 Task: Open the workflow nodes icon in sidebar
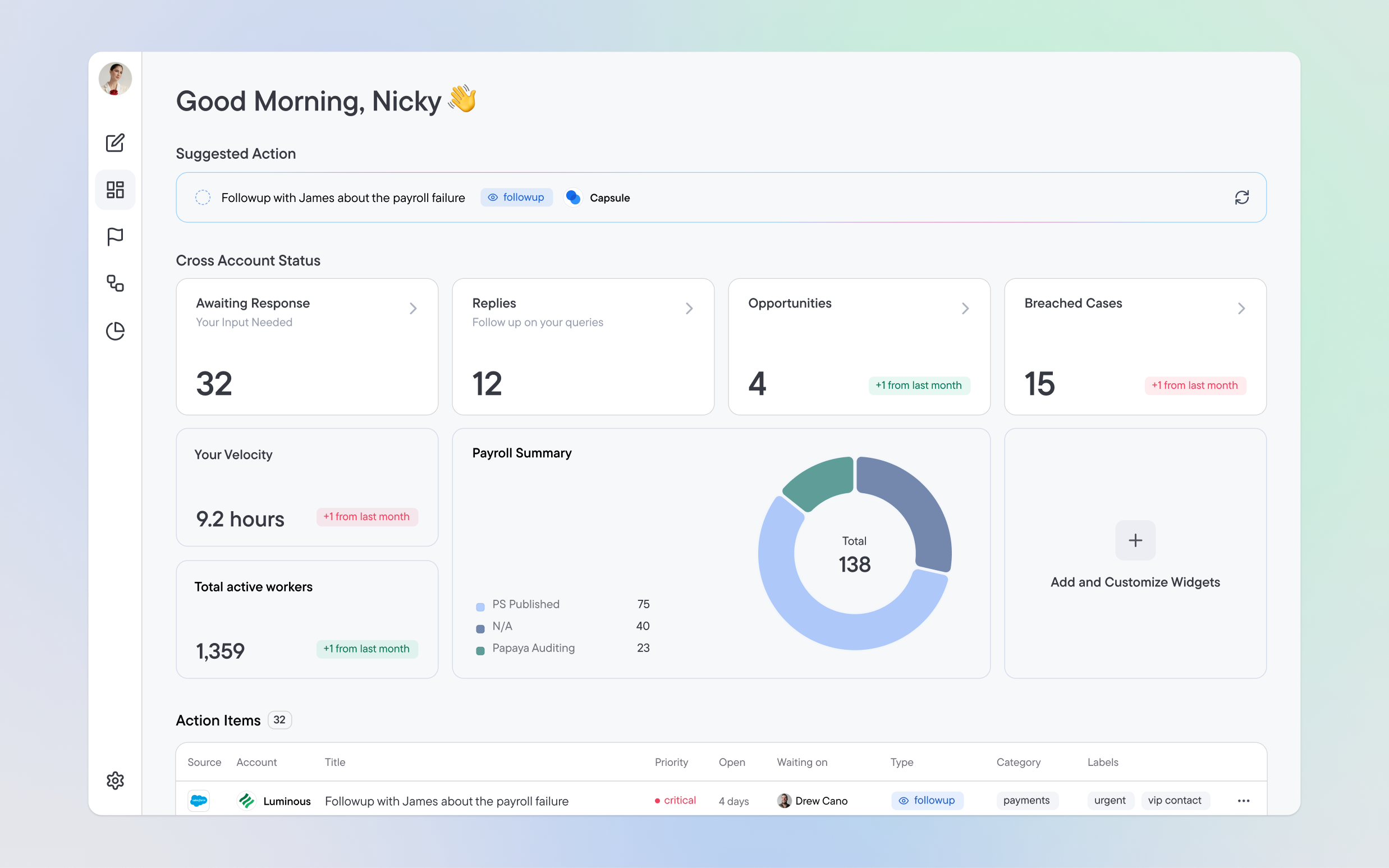point(115,283)
